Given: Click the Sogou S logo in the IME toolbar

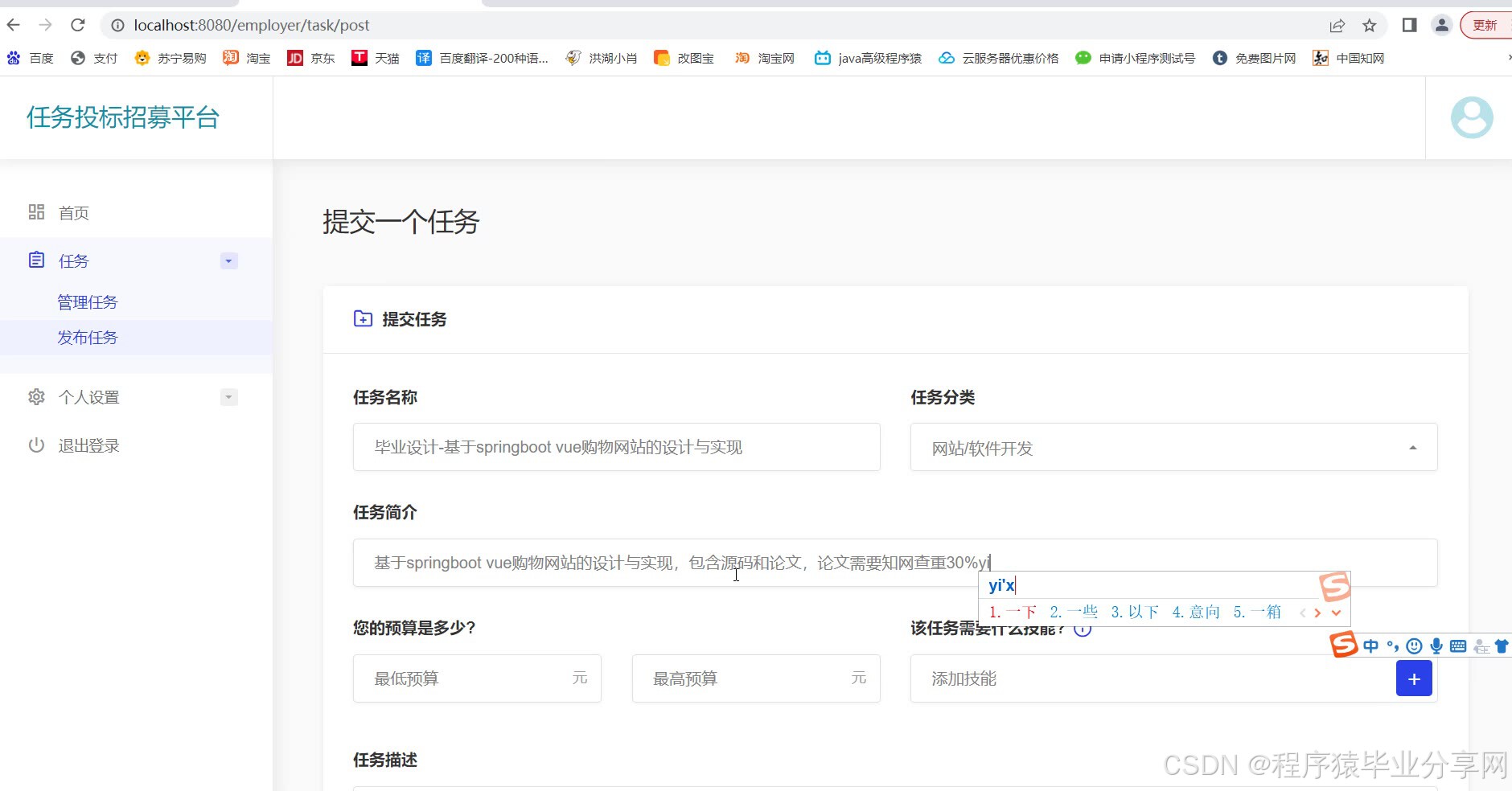Looking at the screenshot, I should click(x=1344, y=645).
